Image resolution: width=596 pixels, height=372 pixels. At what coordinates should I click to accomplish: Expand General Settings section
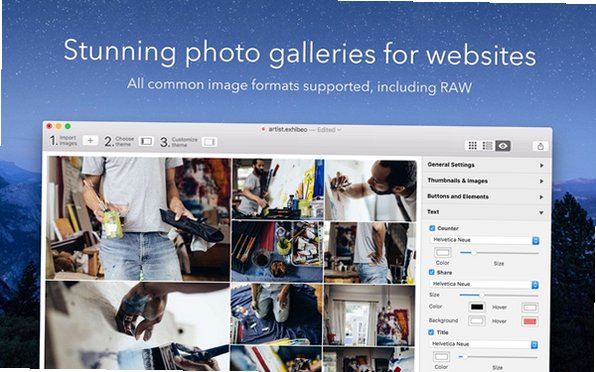(486, 165)
